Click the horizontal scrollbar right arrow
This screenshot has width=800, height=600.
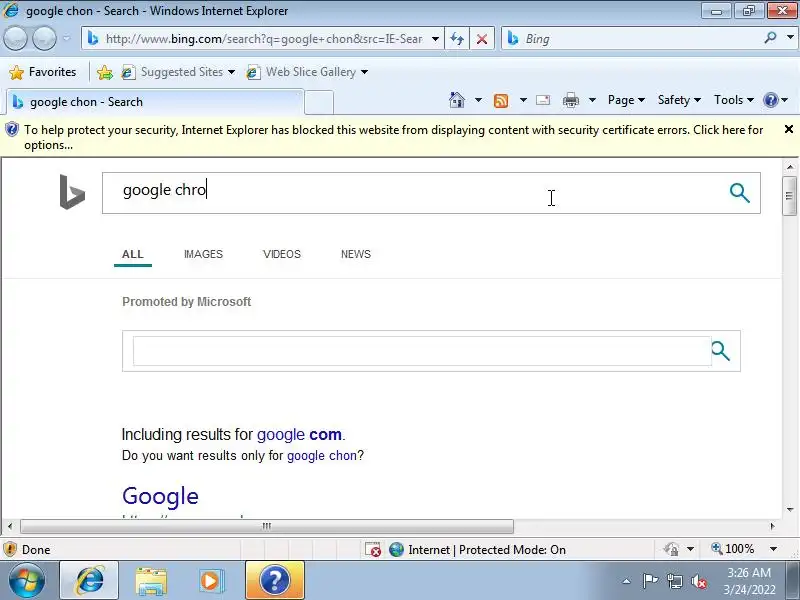(772, 526)
